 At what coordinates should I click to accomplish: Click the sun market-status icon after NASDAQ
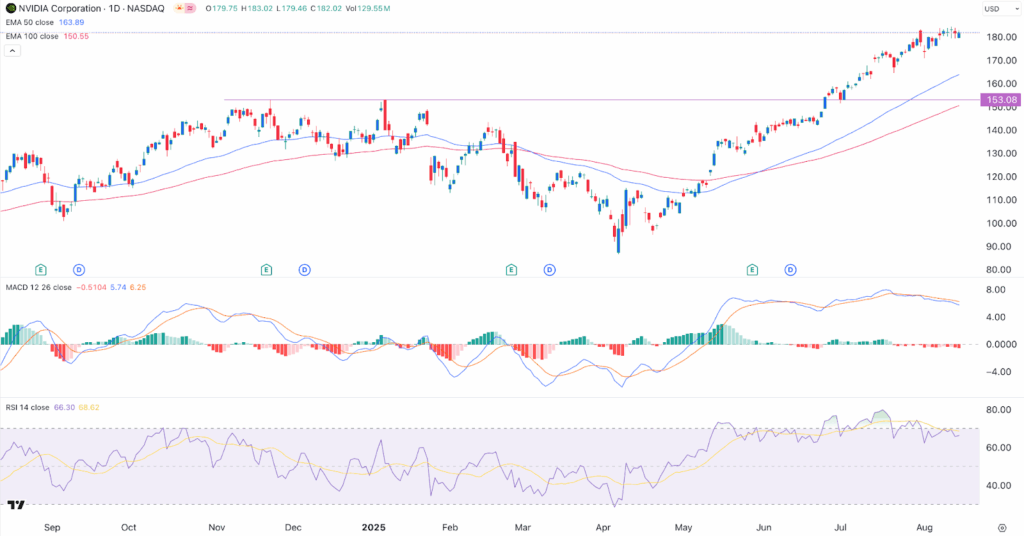pos(178,8)
